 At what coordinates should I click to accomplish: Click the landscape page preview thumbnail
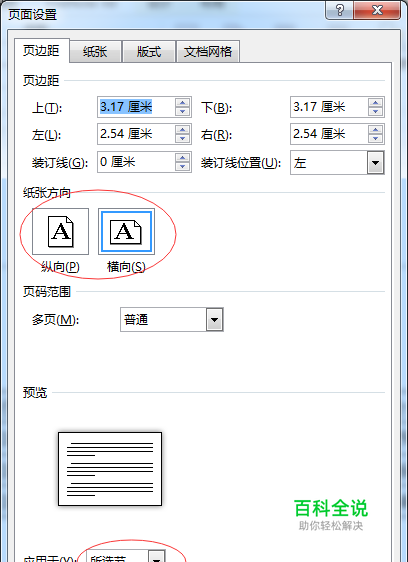(110, 469)
